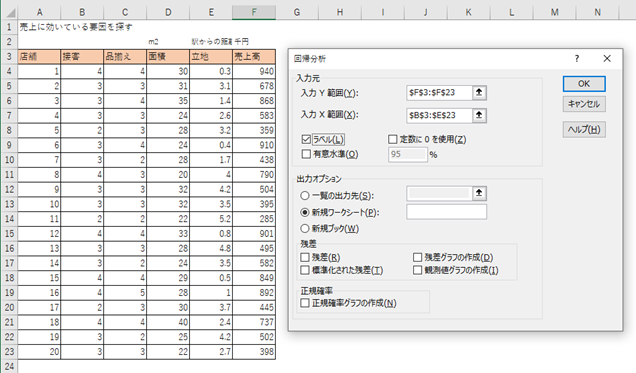Select 新規ワークシート(P) radio button
636x373 pixels.
(x=305, y=212)
